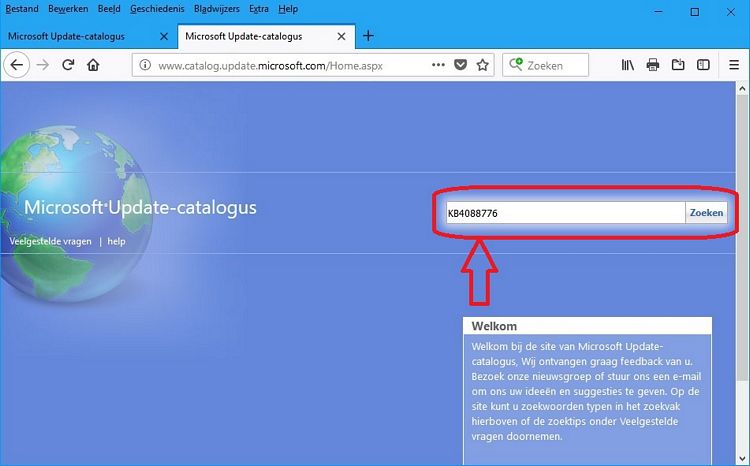
Task: Open the help link
Action: (116, 241)
